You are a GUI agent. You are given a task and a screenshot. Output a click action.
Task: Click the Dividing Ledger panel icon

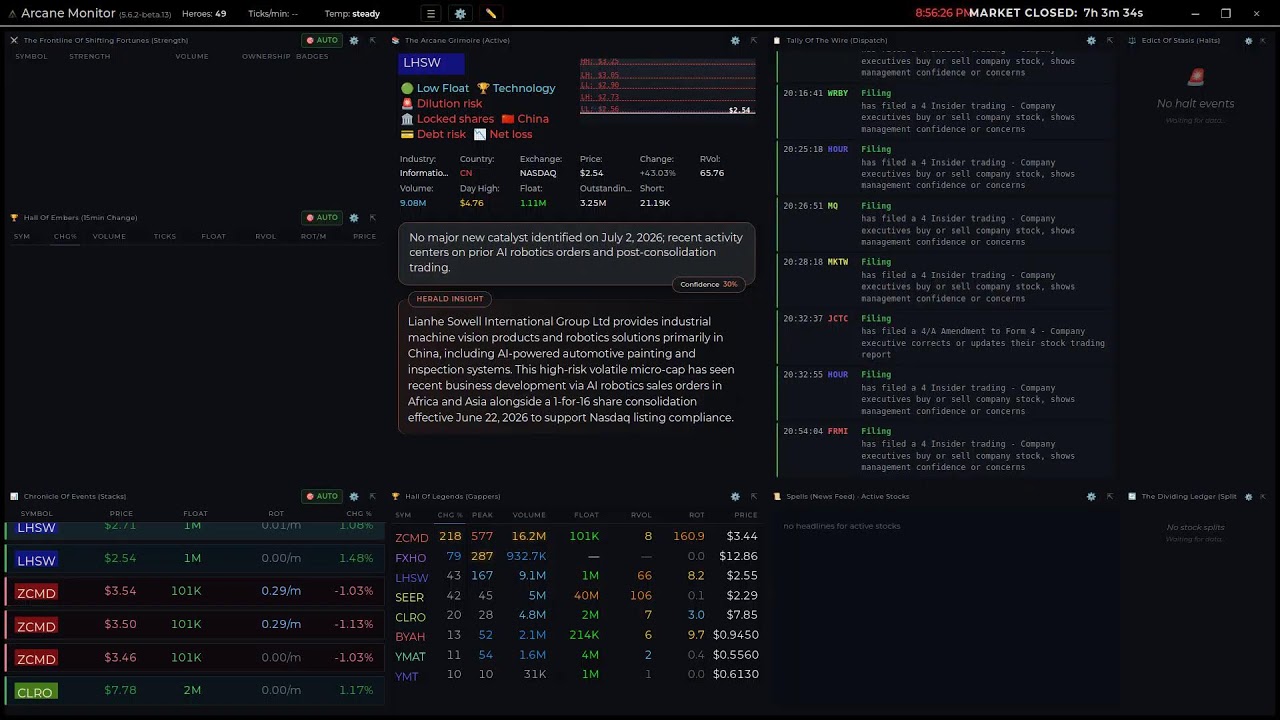point(1132,496)
